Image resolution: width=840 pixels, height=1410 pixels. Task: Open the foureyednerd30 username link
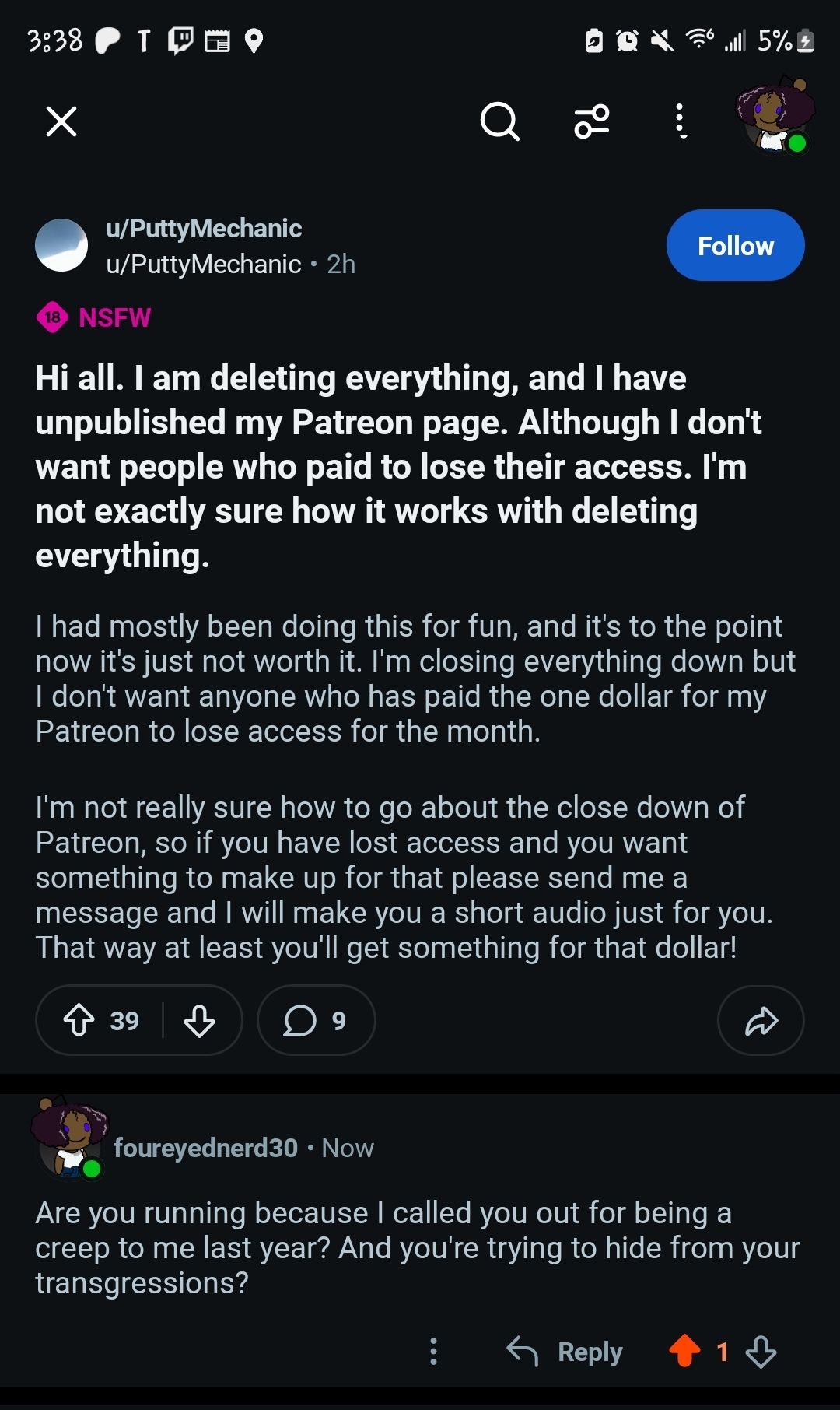point(206,1148)
